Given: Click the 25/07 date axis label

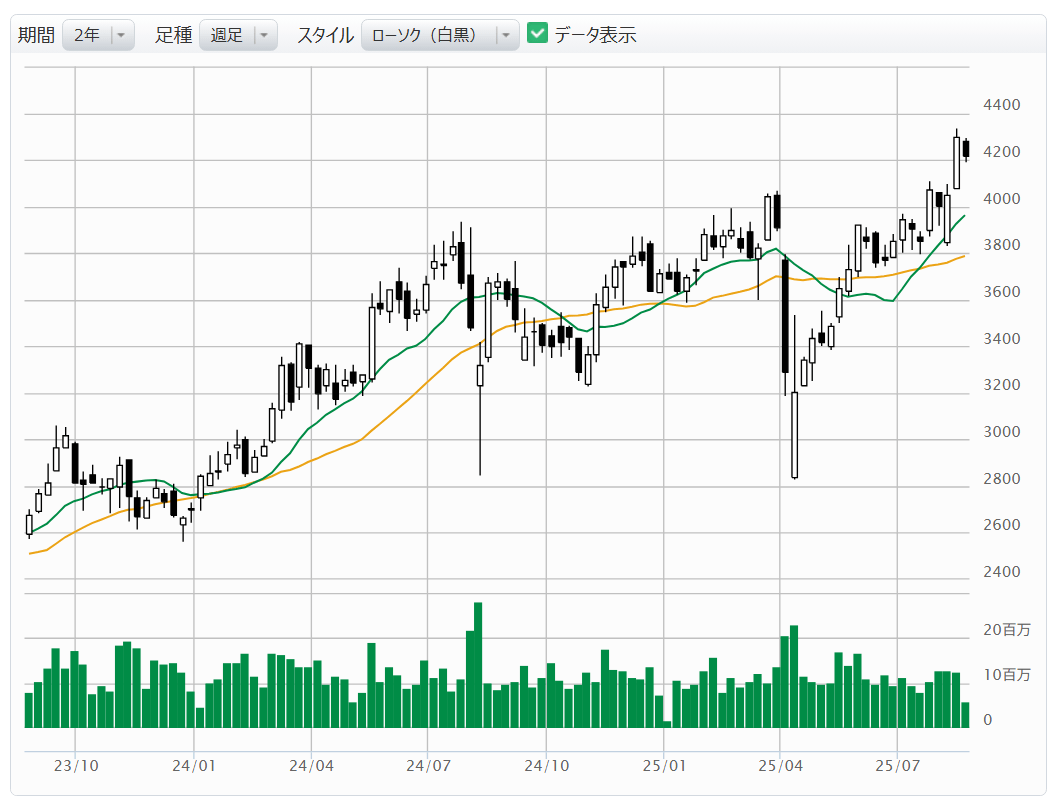Looking at the screenshot, I should pyautogui.click(x=897, y=767).
